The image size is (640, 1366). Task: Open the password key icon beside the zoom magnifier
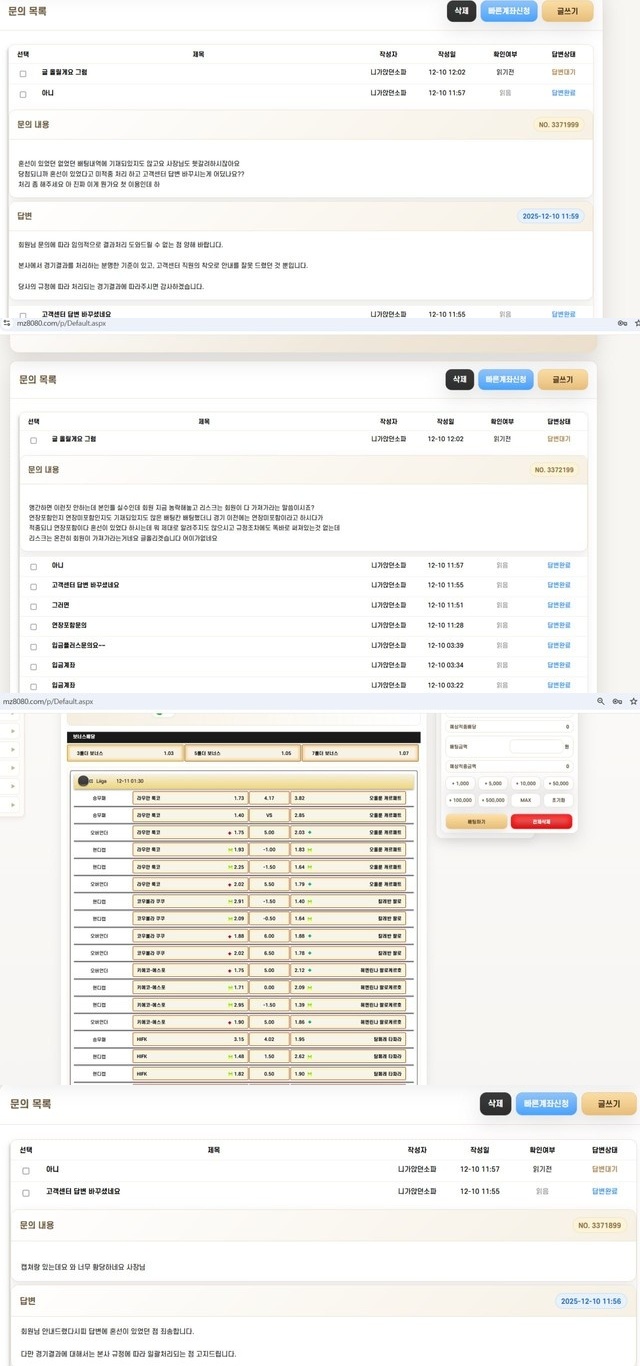pos(619,702)
